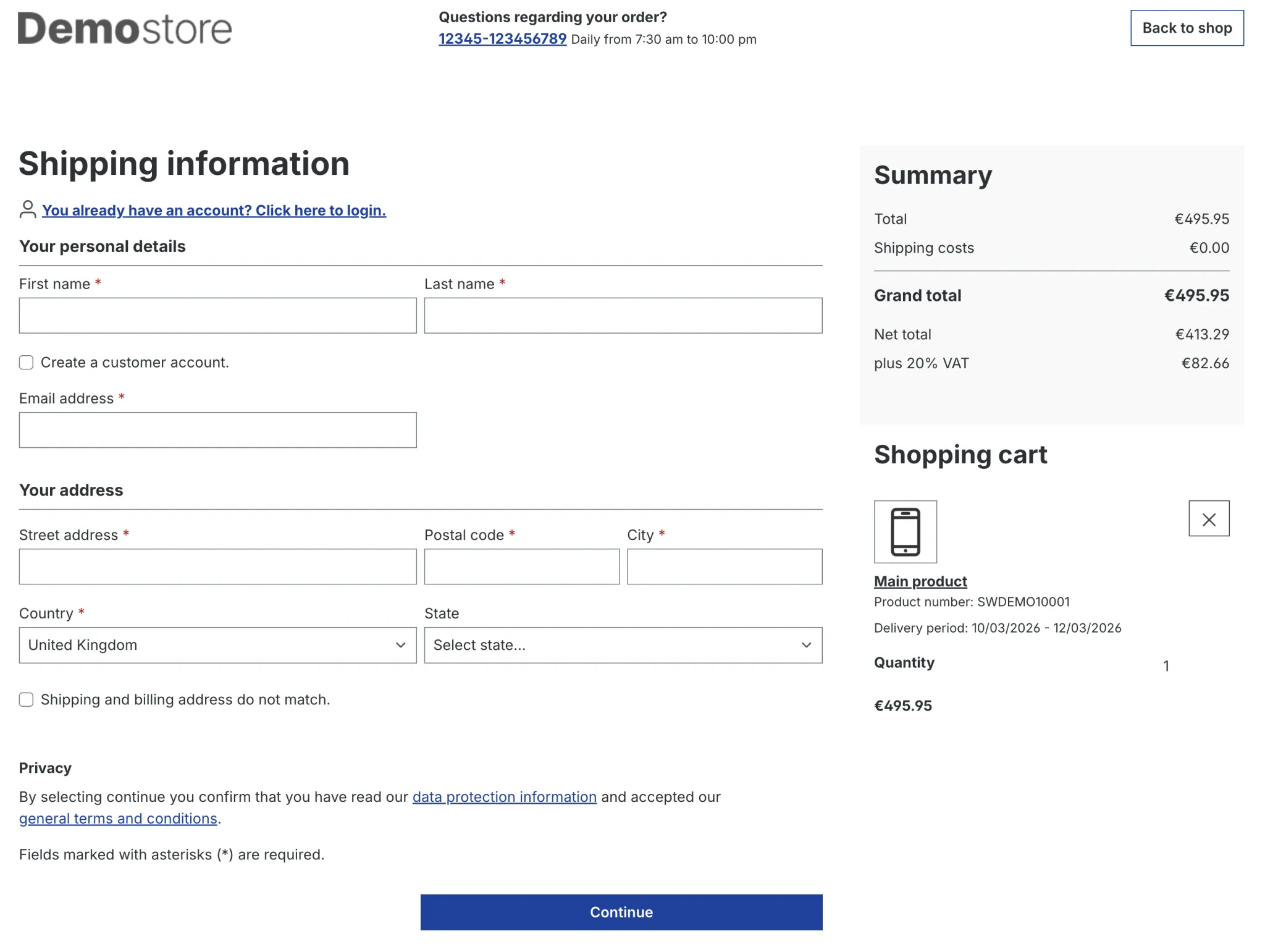Call the 12345-123456789 phone link
1265x952 pixels.
(502, 39)
